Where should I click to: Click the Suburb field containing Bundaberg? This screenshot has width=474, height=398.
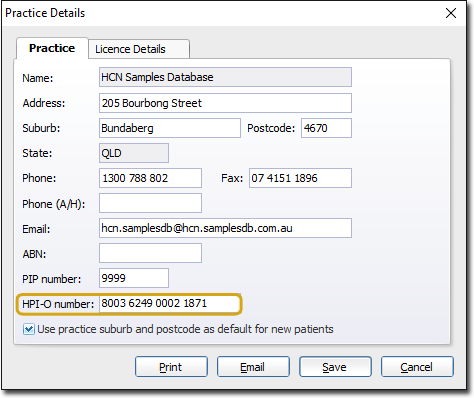[x=170, y=128]
